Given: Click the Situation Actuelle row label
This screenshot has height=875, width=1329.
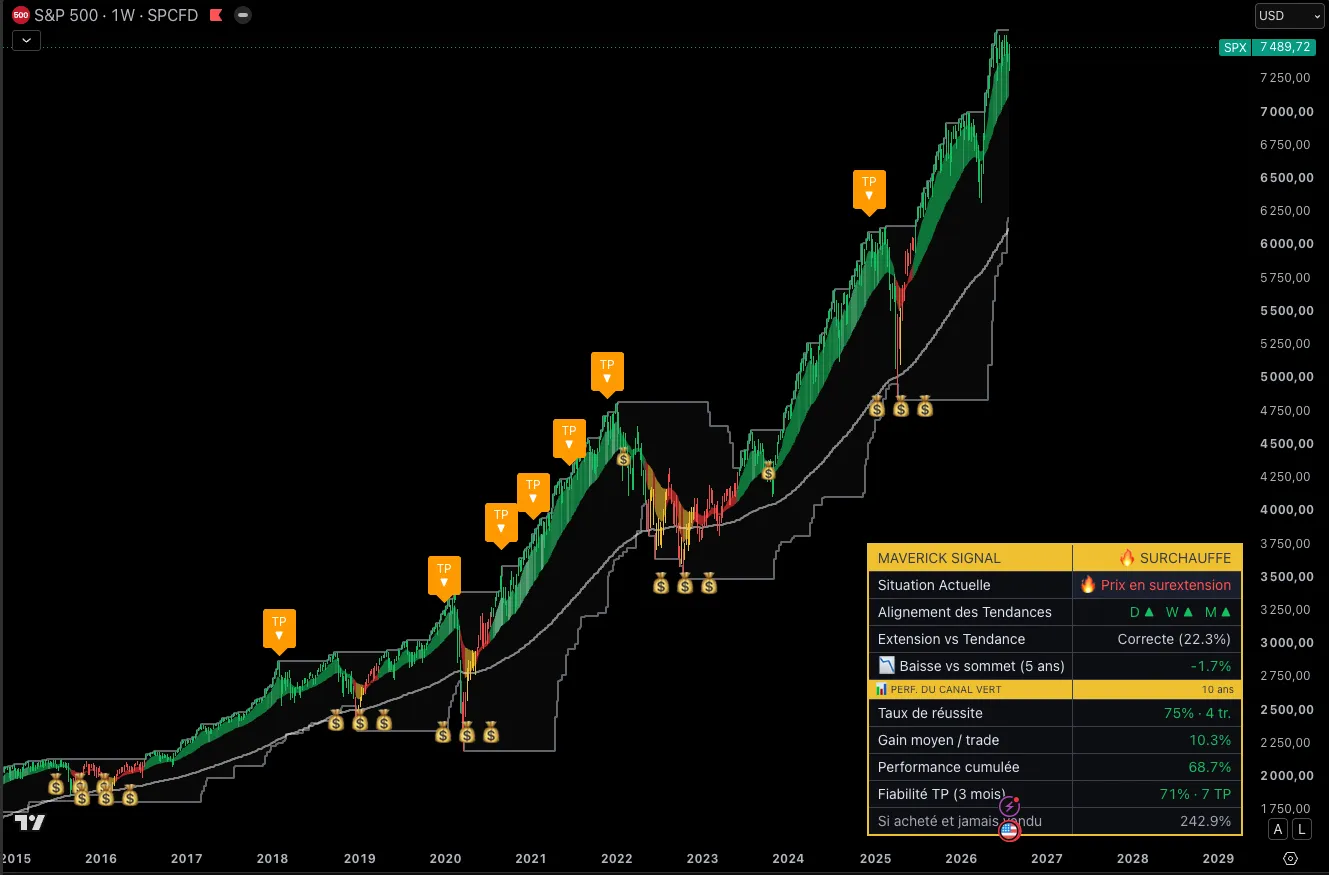Looking at the screenshot, I should tap(934, 585).
